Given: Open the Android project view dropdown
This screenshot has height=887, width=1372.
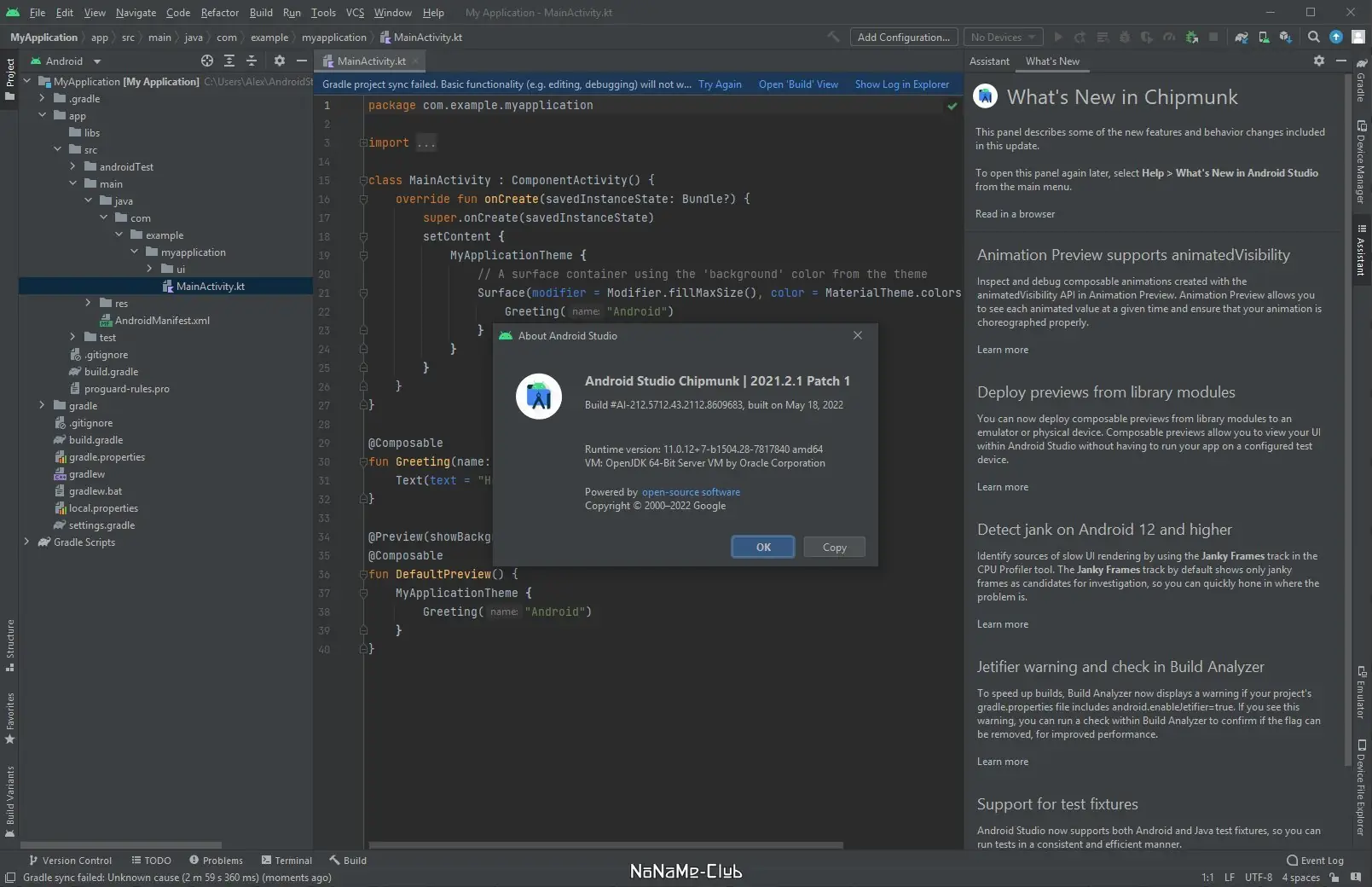Looking at the screenshot, I should pyautogui.click(x=66, y=61).
